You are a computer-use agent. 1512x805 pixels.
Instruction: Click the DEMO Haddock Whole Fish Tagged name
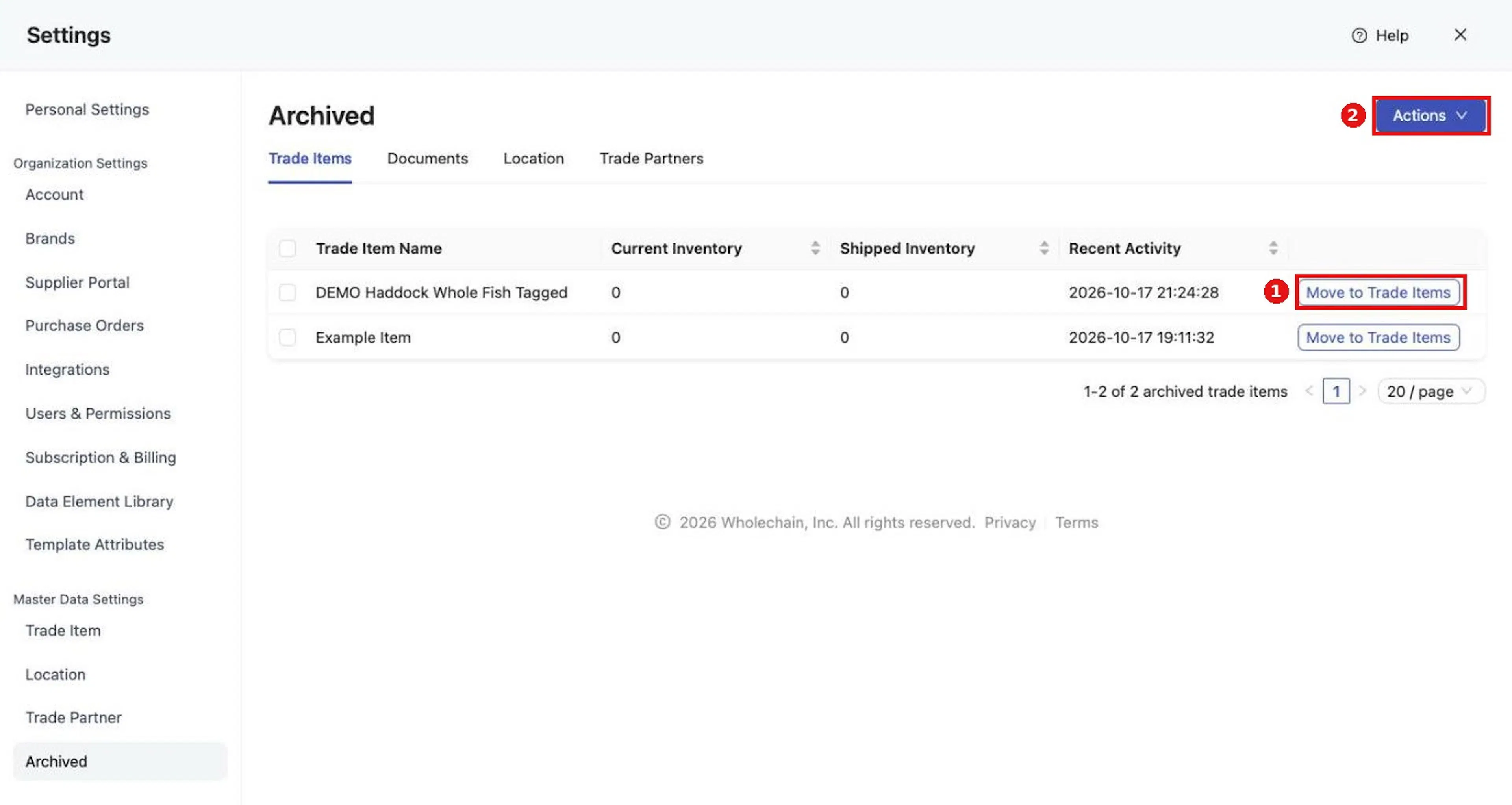coord(441,292)
